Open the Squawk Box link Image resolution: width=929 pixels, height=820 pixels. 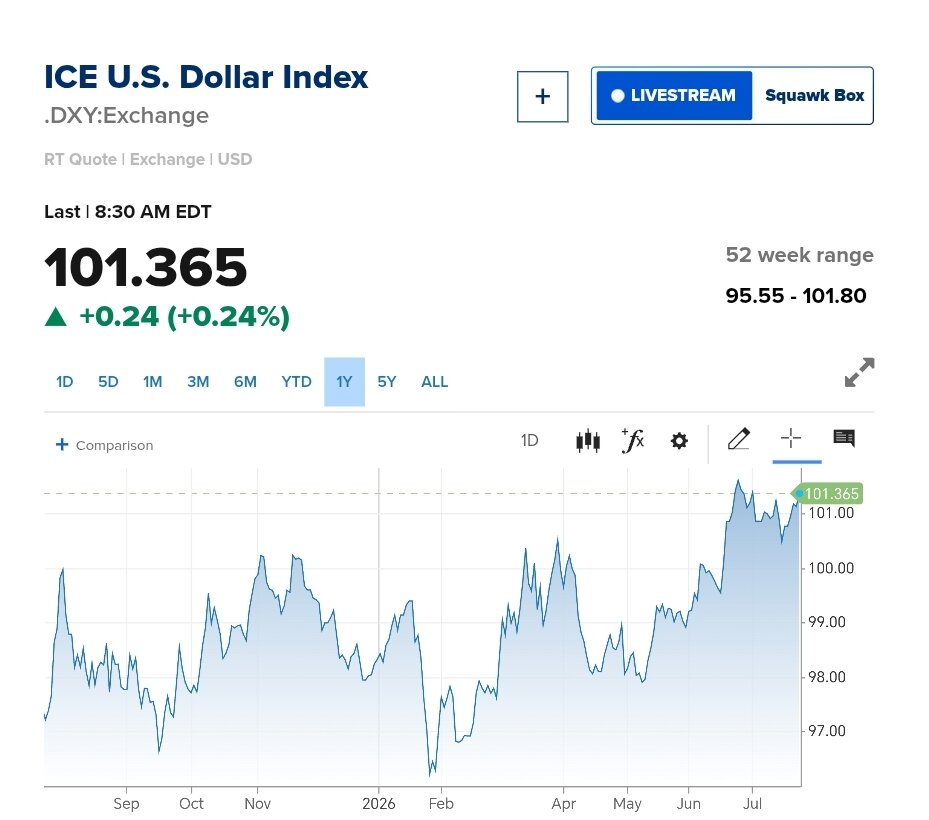pyautogui.click(x=814, y=95)
